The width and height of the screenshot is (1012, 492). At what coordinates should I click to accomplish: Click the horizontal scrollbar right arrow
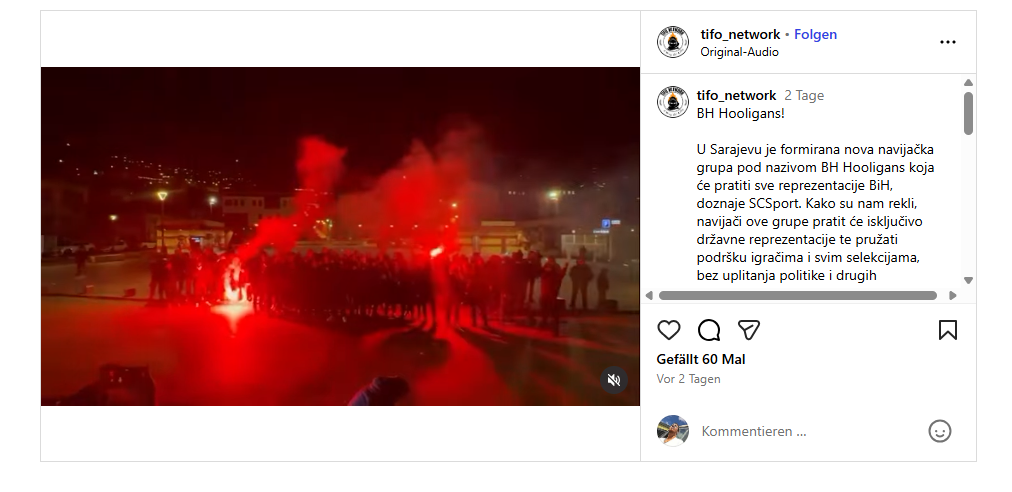pyautogui.click(x=953, y=296)
